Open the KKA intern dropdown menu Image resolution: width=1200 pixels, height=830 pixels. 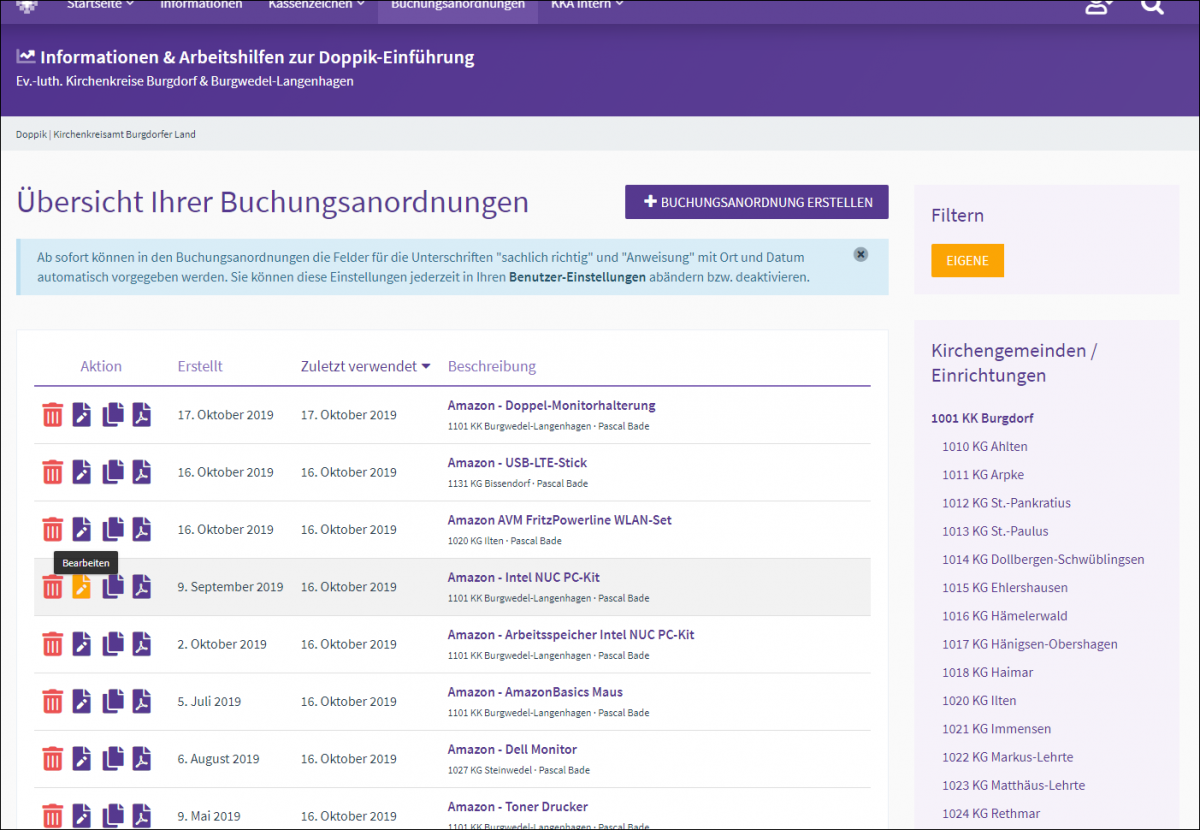[587, 5]
